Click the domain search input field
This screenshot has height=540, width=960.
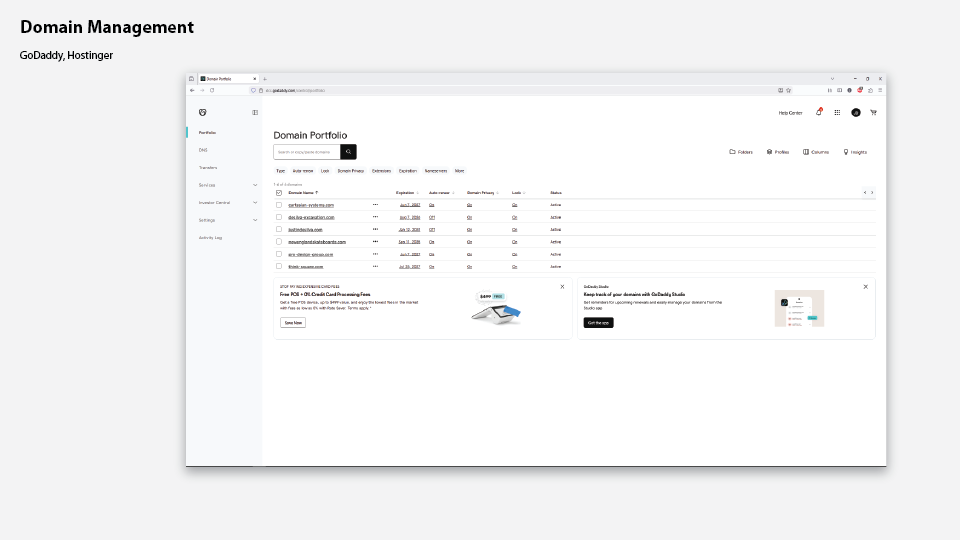click(x=306, y=152)
